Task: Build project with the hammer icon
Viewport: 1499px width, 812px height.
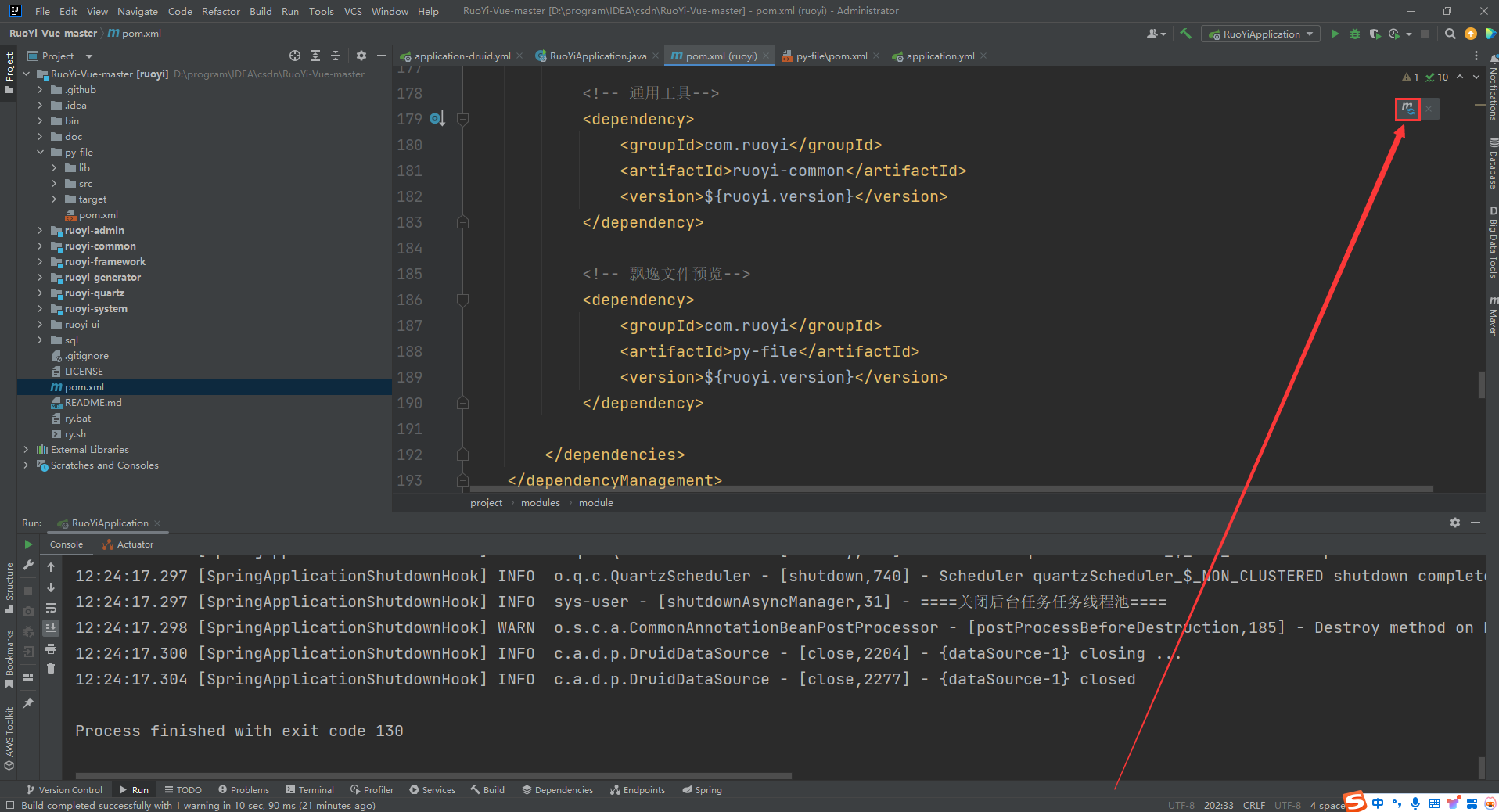Action: coord(1186,34)
